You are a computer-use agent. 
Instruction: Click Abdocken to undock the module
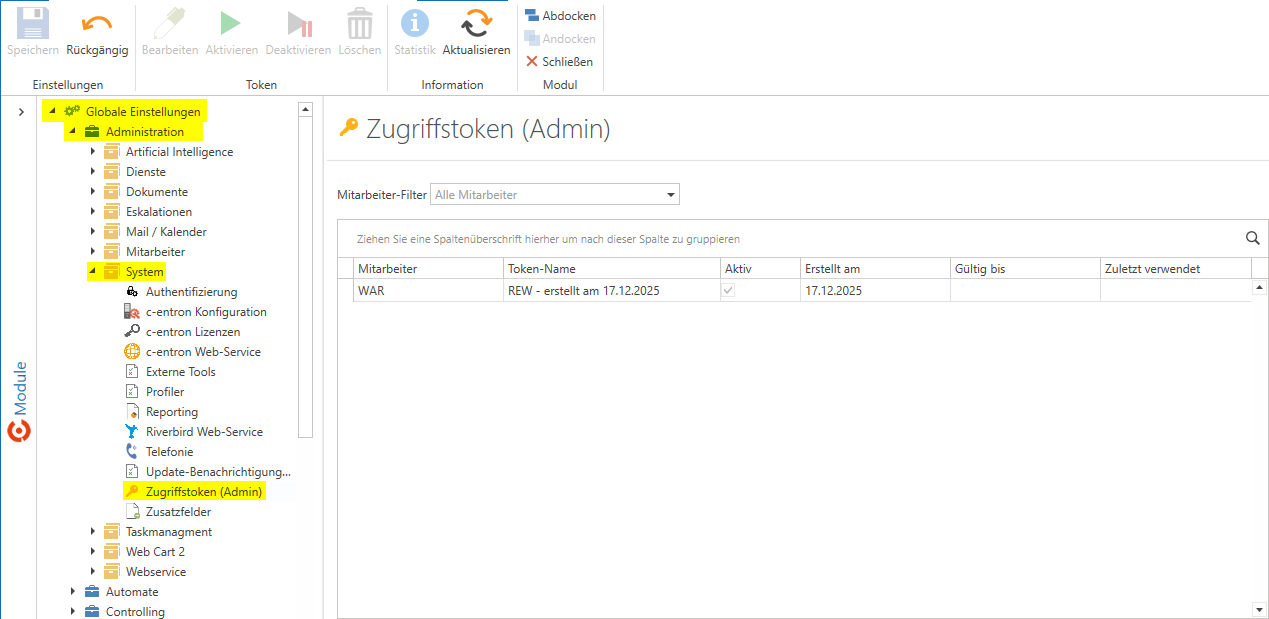pos(560,16)
